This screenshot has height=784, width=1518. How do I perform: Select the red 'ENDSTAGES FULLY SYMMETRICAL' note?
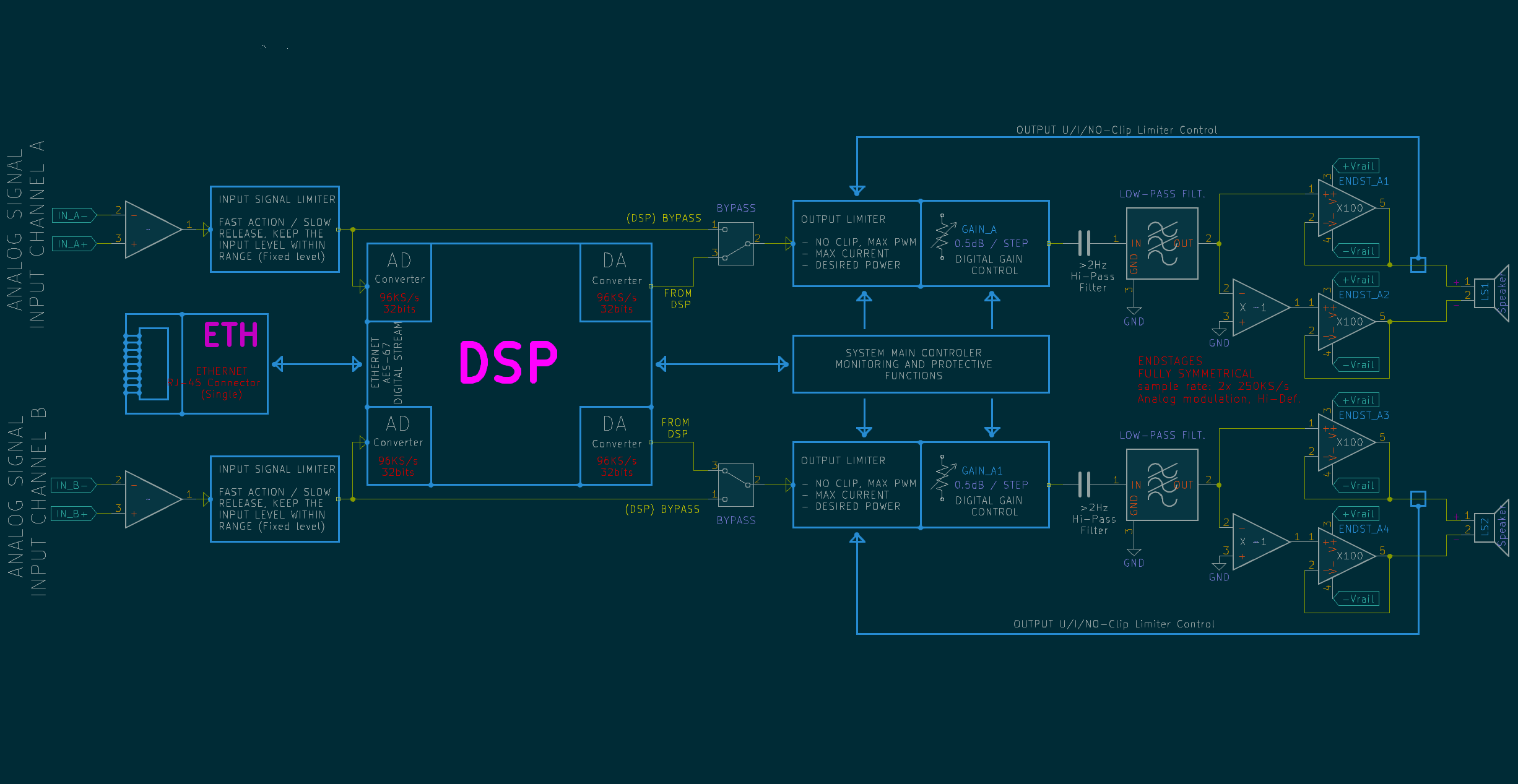(1218, 380)
